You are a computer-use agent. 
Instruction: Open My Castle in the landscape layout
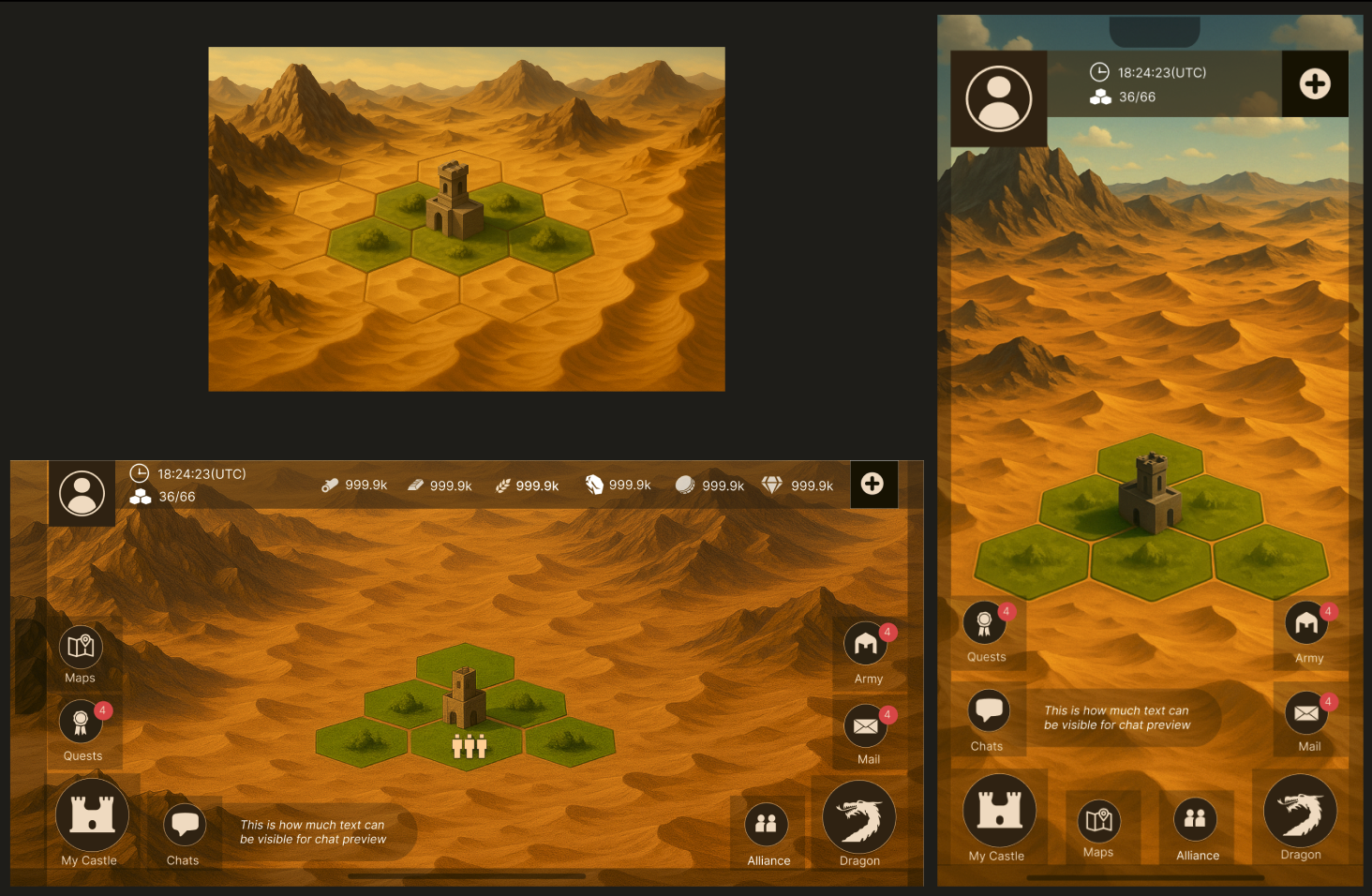(x=91, y=815)
